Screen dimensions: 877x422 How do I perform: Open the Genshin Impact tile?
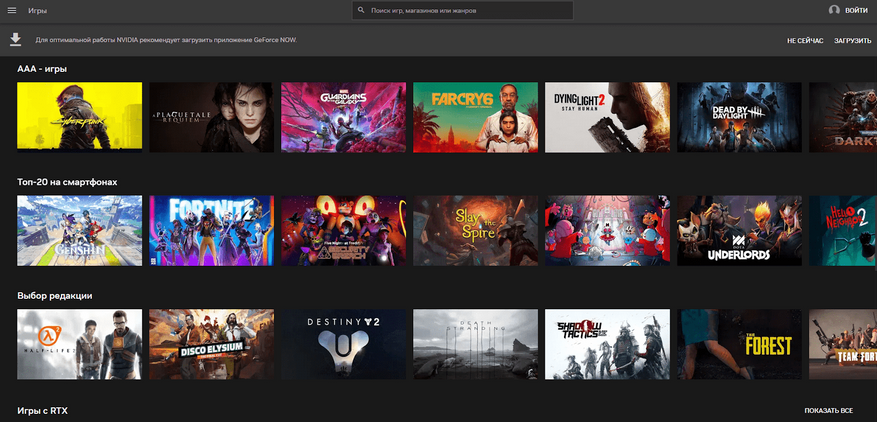click(79, 231)
